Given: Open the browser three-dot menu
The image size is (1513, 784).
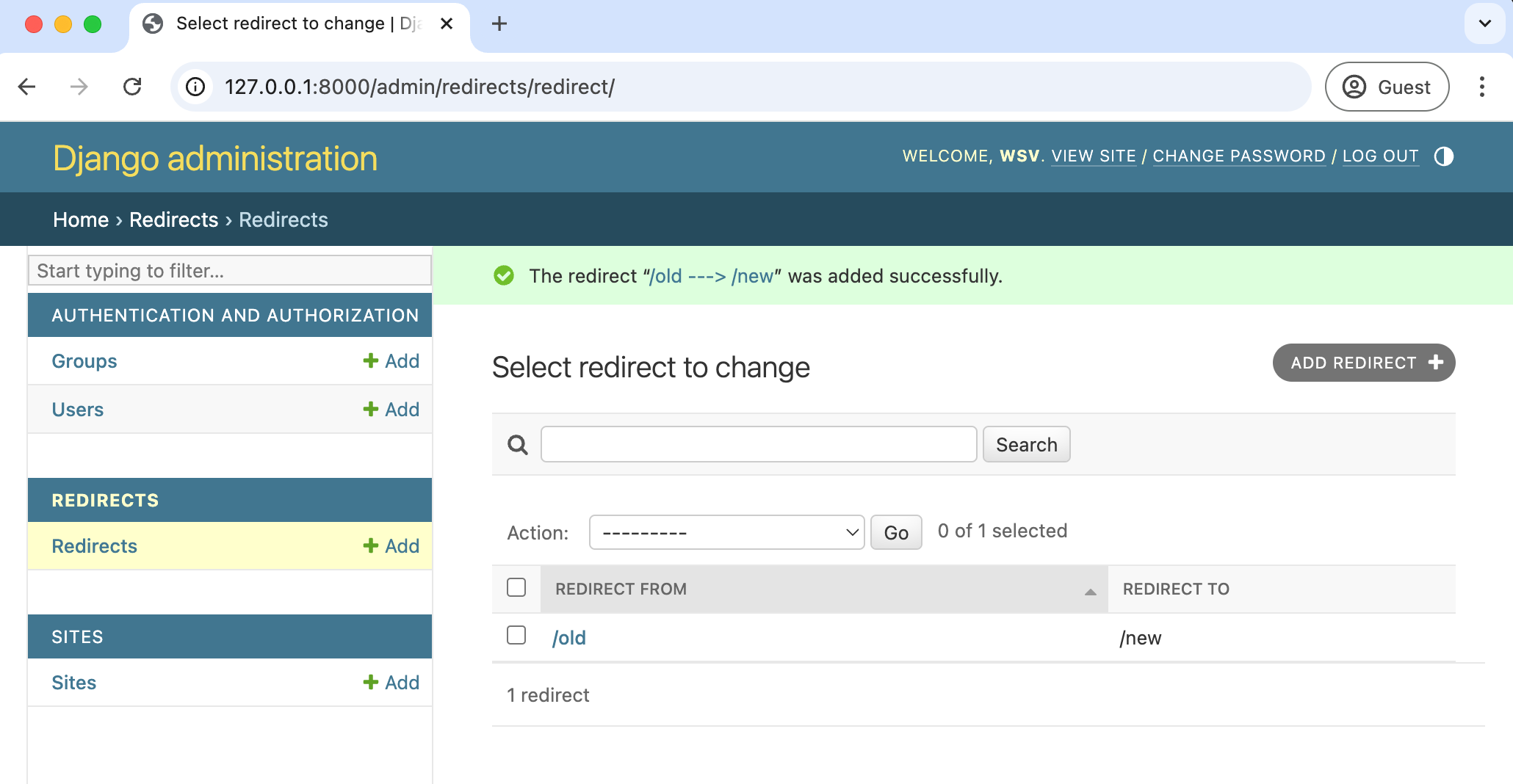Looking at the screenshot, I should (x=1481, y=87).
